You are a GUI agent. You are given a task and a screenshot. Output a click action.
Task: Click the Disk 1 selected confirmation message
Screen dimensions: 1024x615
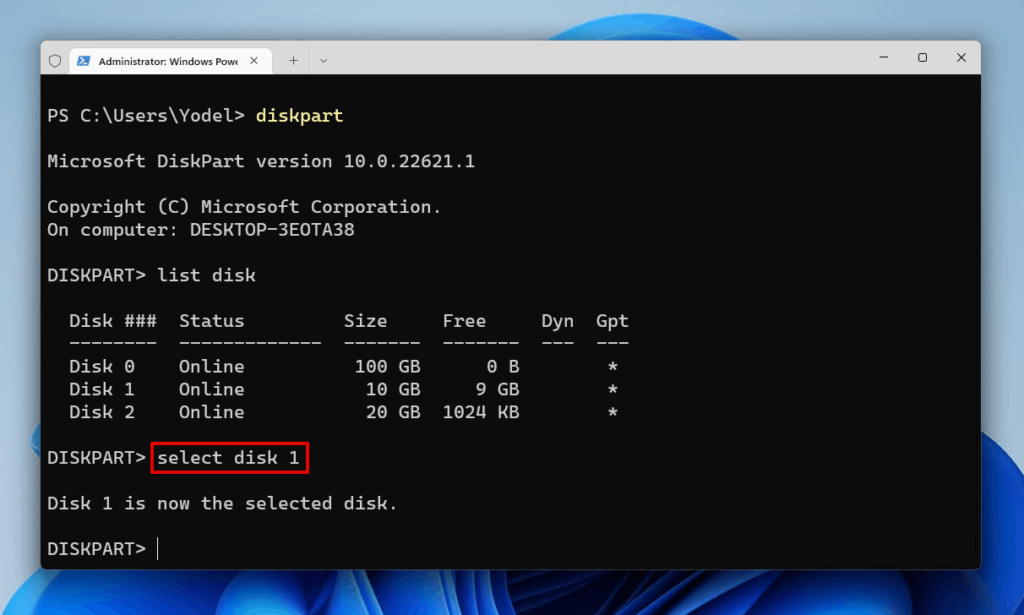pos(222,503)
